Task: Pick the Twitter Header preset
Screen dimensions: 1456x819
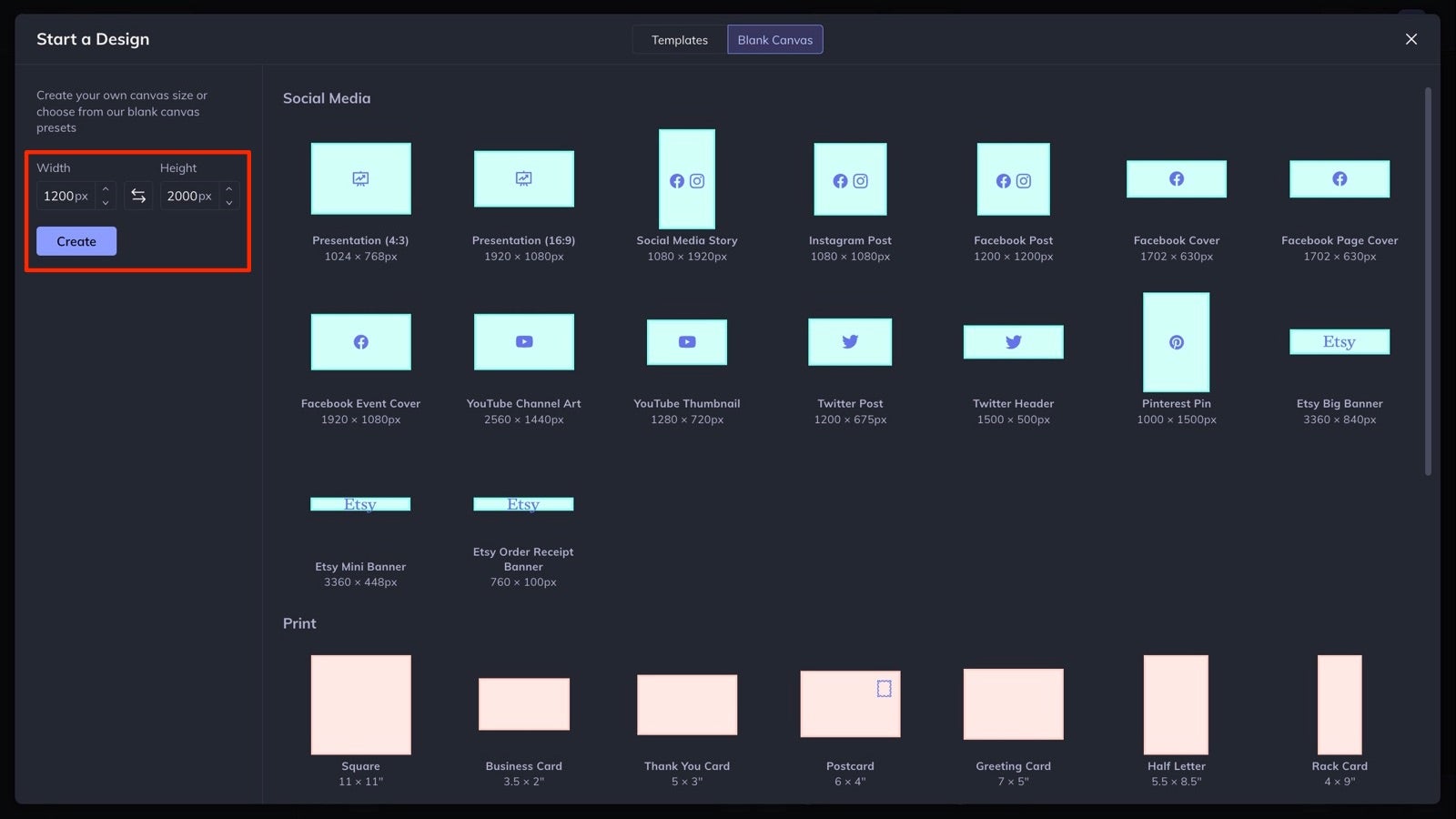Action: (x=1013, y=342)
